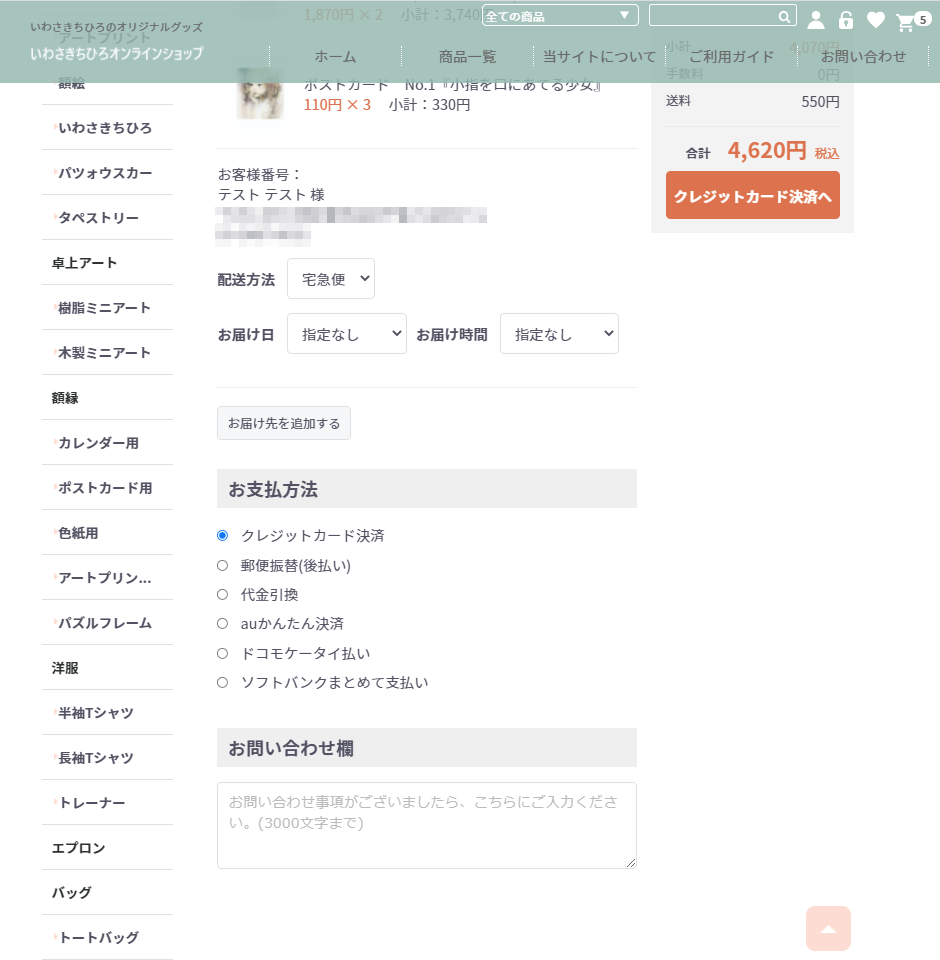This screenshot has width=940, height=960.
Task: Click the magnifier search icon
Action: tap(784, 17)
